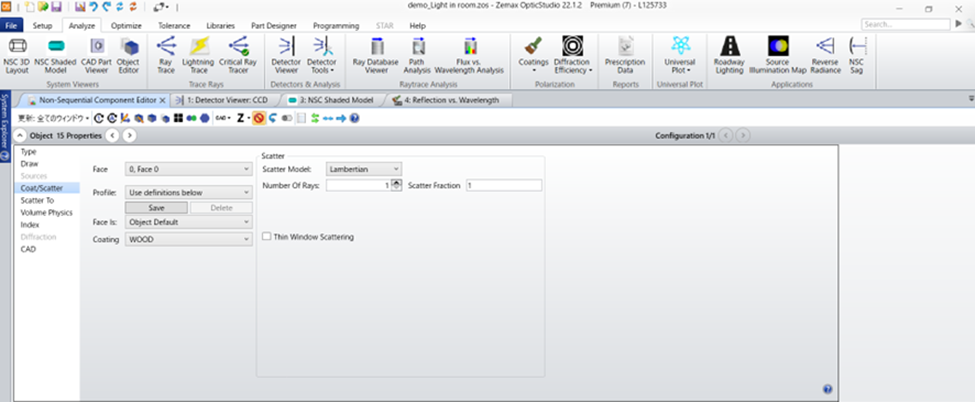Click the Save profile button

[156, 208]
